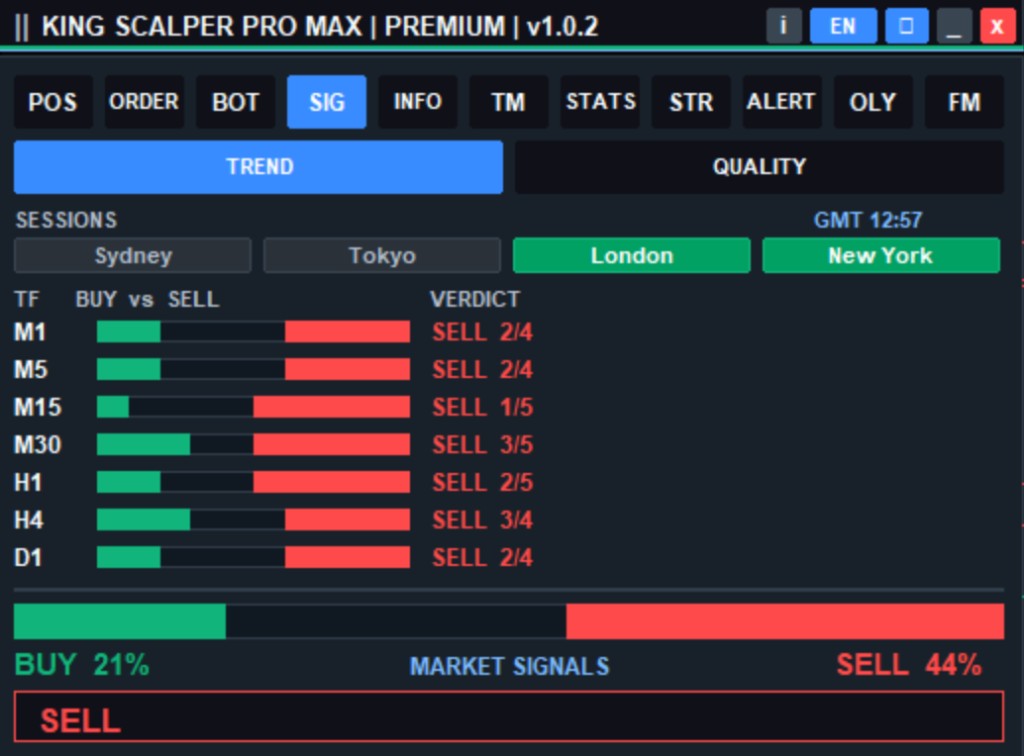Open the FM tab
Image resolution: width=1024 pixels, height=756 pixels.
click(965, 102)
